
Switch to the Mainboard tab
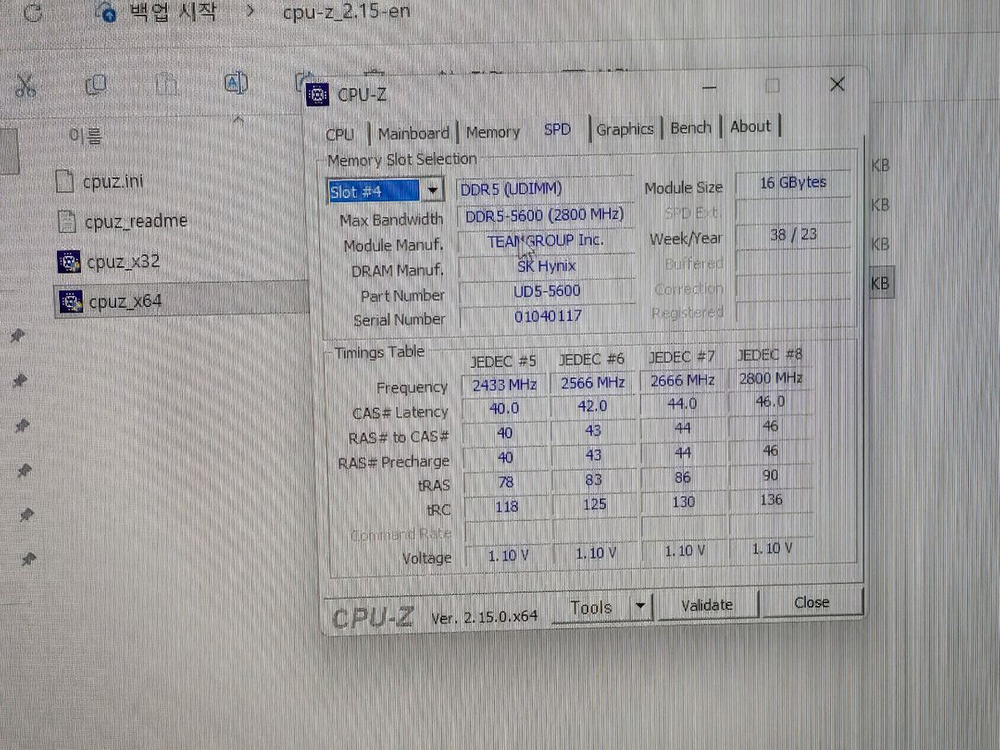click(414, 132)
